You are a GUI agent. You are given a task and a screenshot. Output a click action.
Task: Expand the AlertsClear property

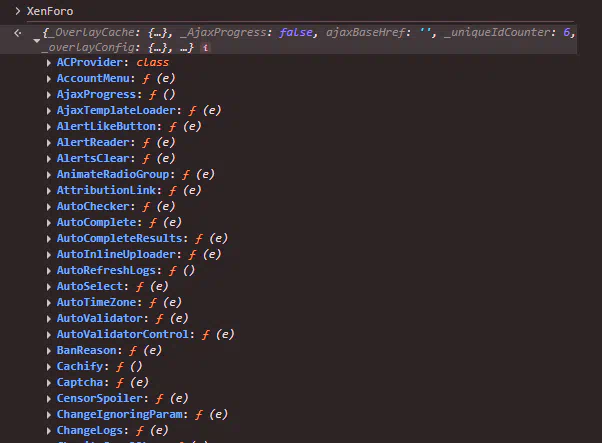pos(49,159)
